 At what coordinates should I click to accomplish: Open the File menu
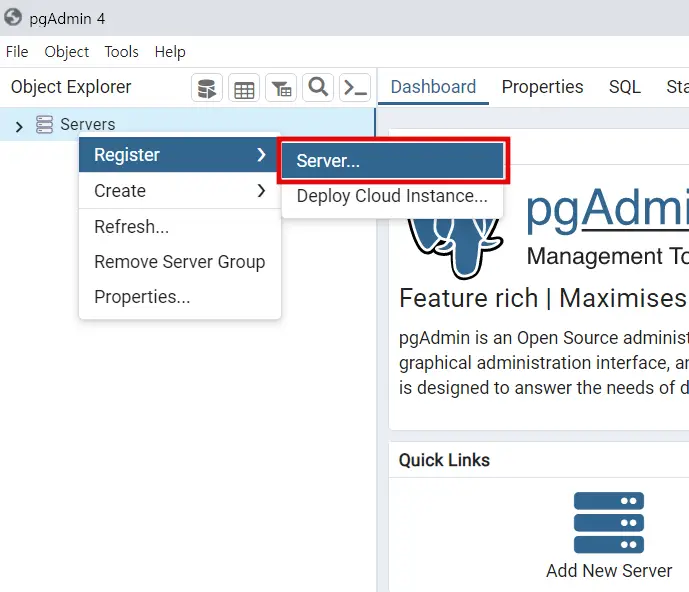[x=17, y=52]
